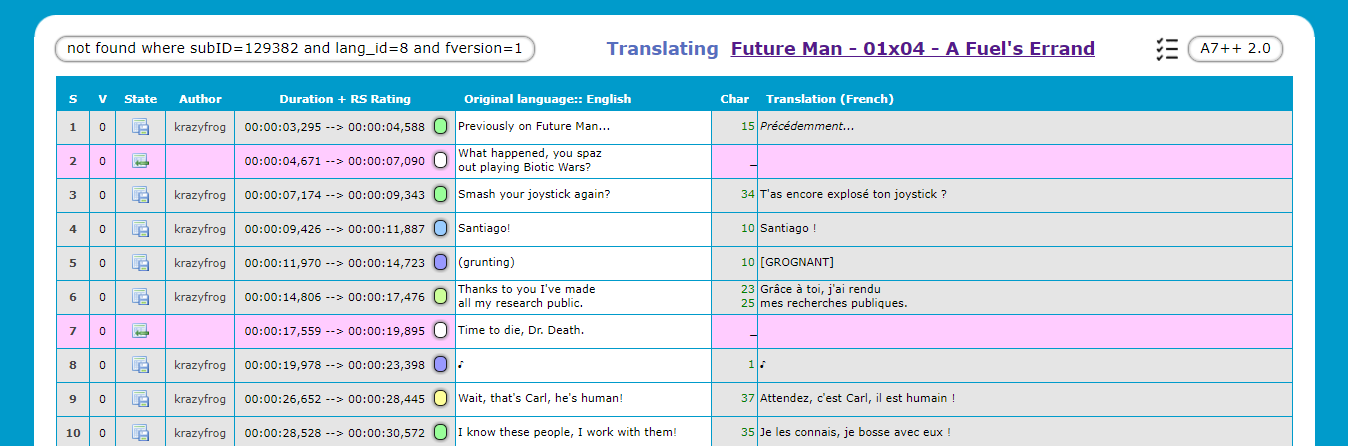Click the "not found where subID" message box
This screenshot has height=446, width=1348.
click(x=295, y=48)
